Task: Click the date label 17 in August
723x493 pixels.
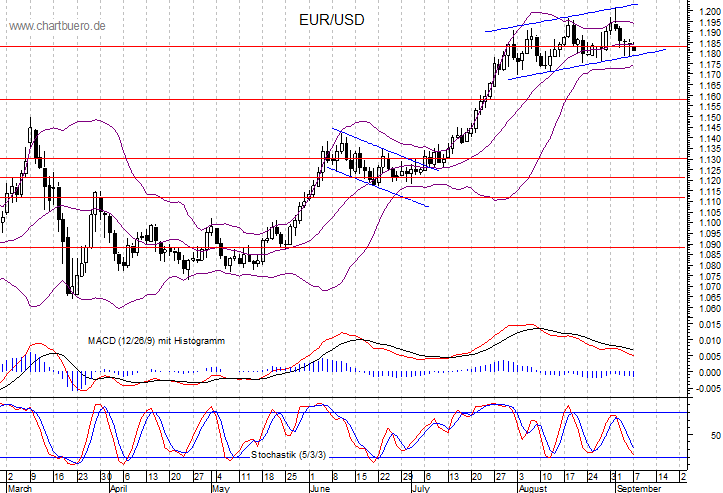Action: tap(570, 476)
